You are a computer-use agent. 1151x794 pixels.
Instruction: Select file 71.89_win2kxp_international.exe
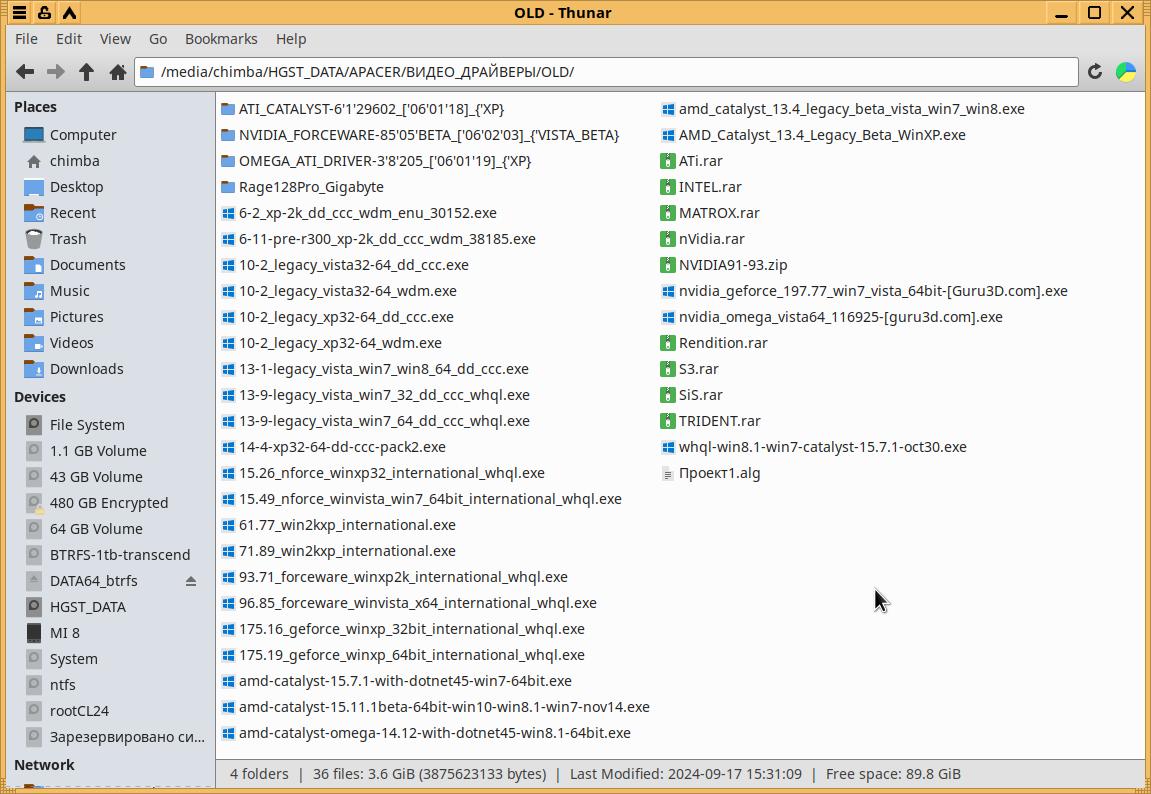347,551
